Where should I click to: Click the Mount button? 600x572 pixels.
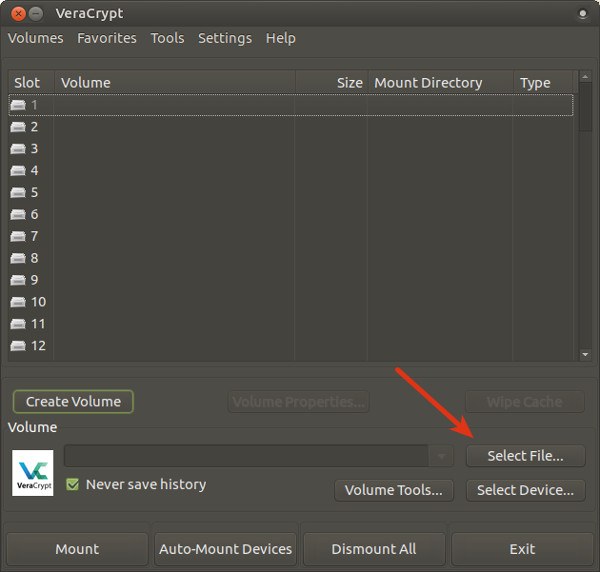pos(77,549)
